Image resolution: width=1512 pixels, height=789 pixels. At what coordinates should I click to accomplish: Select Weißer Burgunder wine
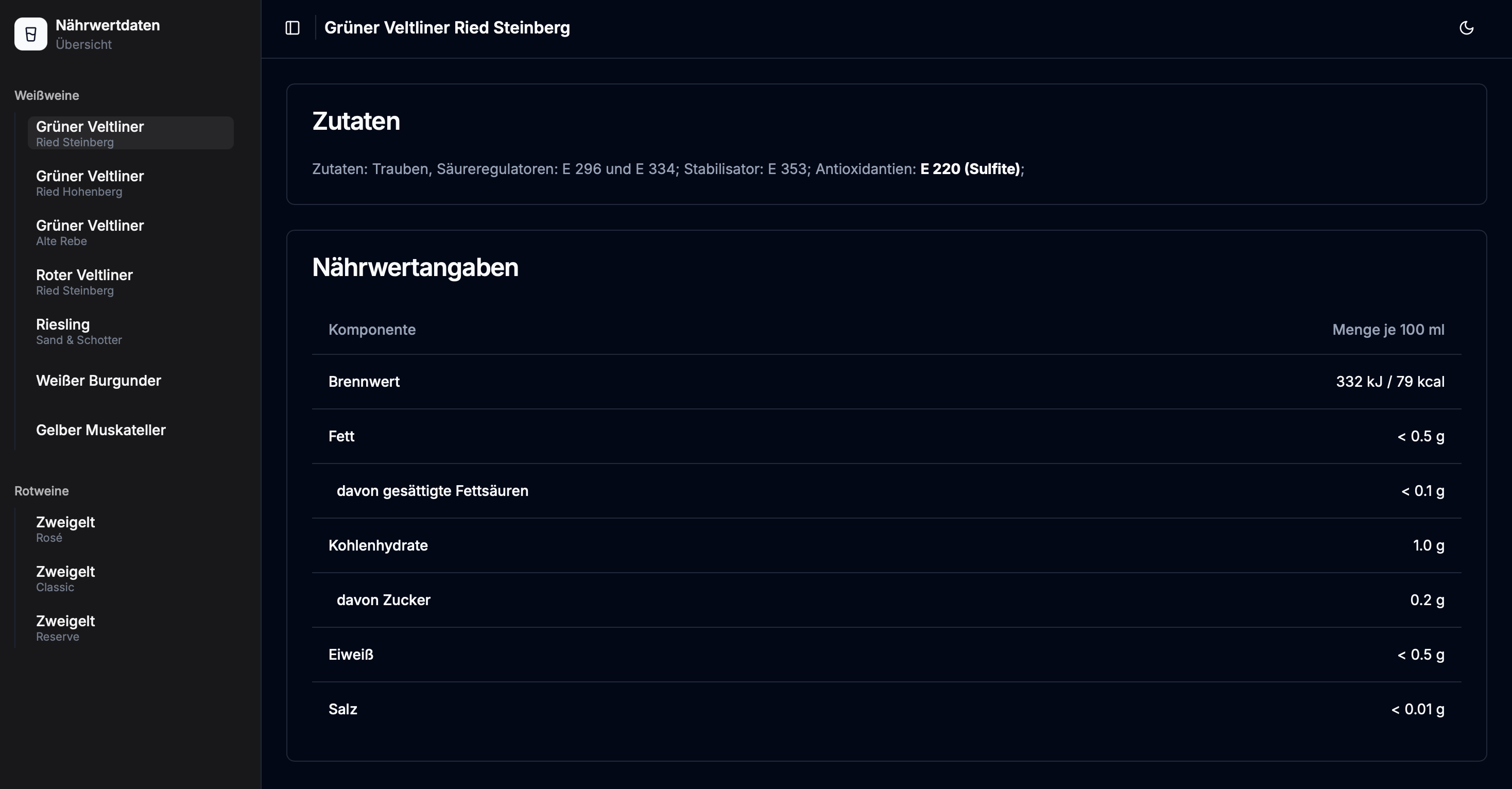[x=130, y=381]
